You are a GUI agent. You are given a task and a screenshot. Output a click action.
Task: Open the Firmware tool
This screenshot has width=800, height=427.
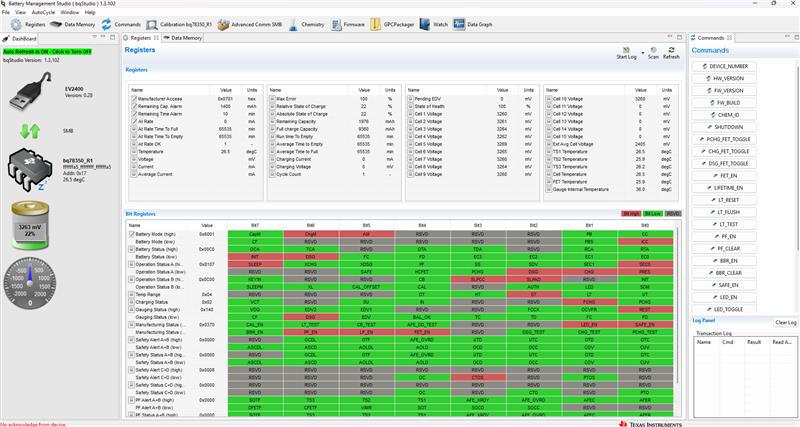[x=347, y=24]
